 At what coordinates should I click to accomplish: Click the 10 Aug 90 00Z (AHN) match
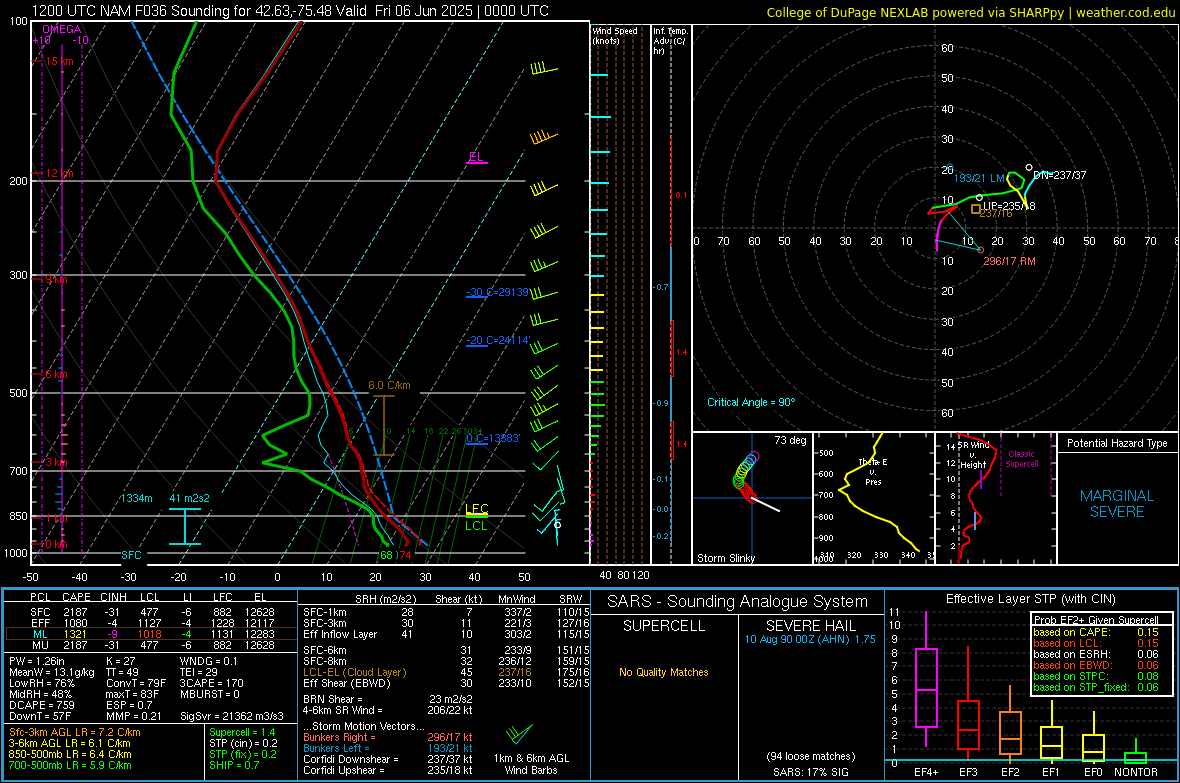pyautogui.click(x=810, y=639)
